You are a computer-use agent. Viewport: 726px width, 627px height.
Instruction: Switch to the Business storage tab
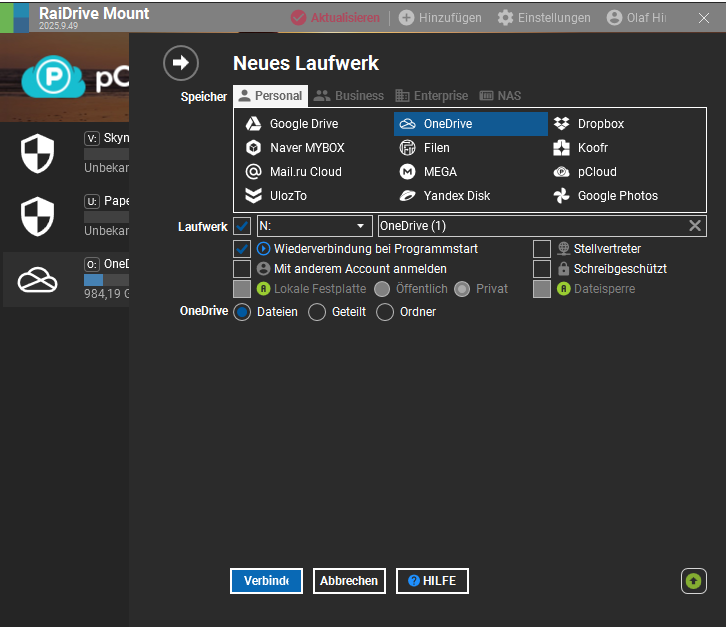click(349, 96)
